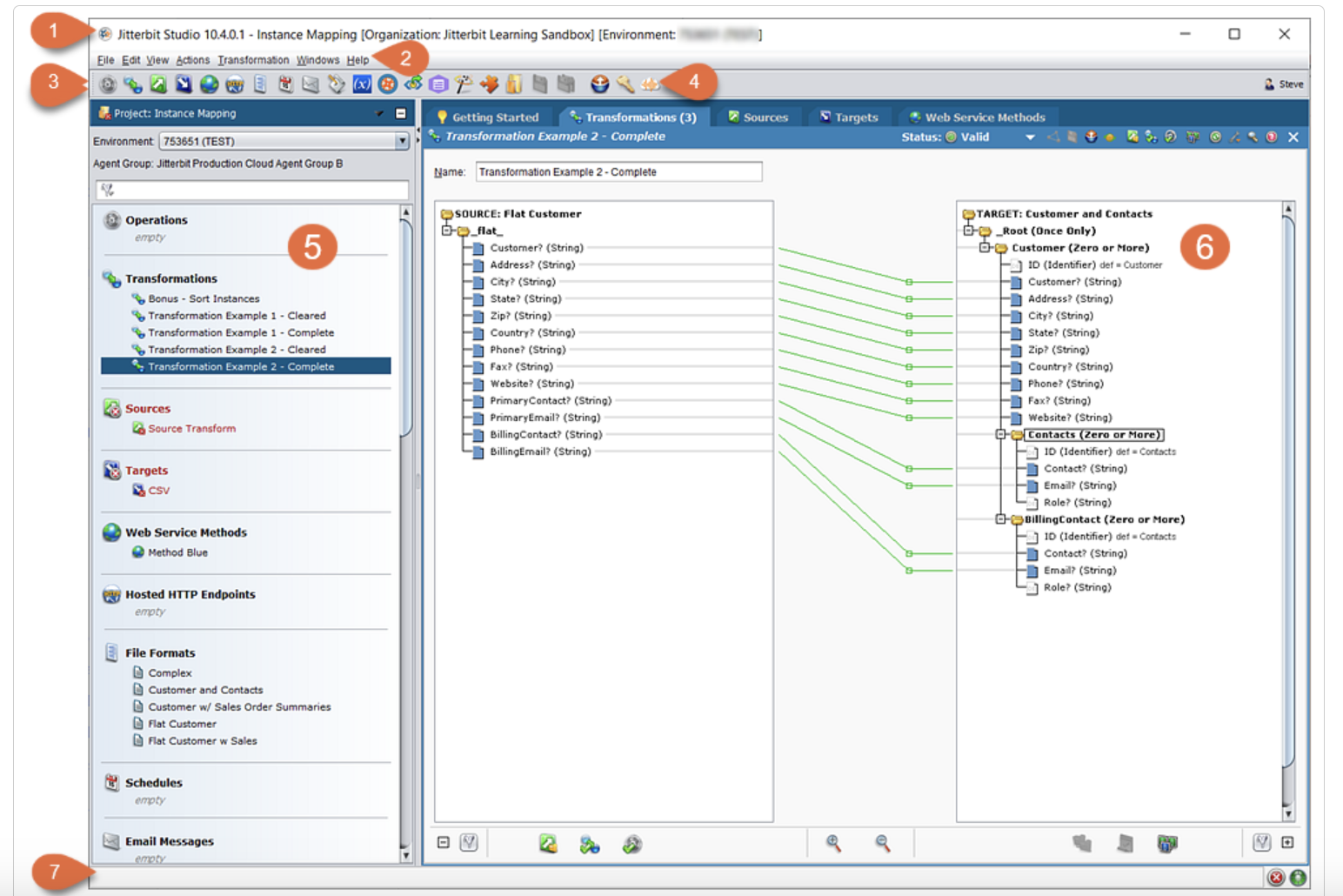Click the orange lifebuoy toolbar icon

388,84
